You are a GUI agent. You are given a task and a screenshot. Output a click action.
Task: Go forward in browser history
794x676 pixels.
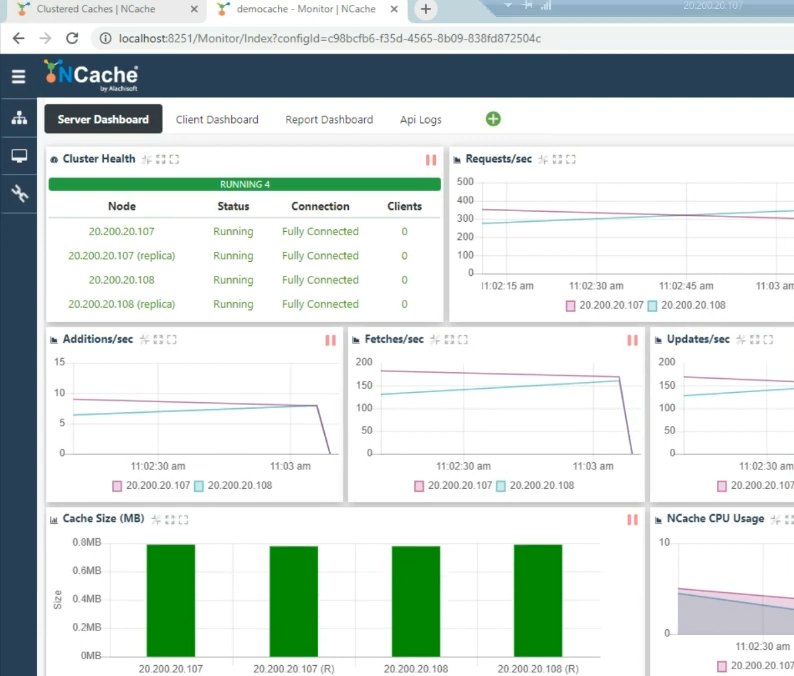pyautogui.click(x=46, y=38)
